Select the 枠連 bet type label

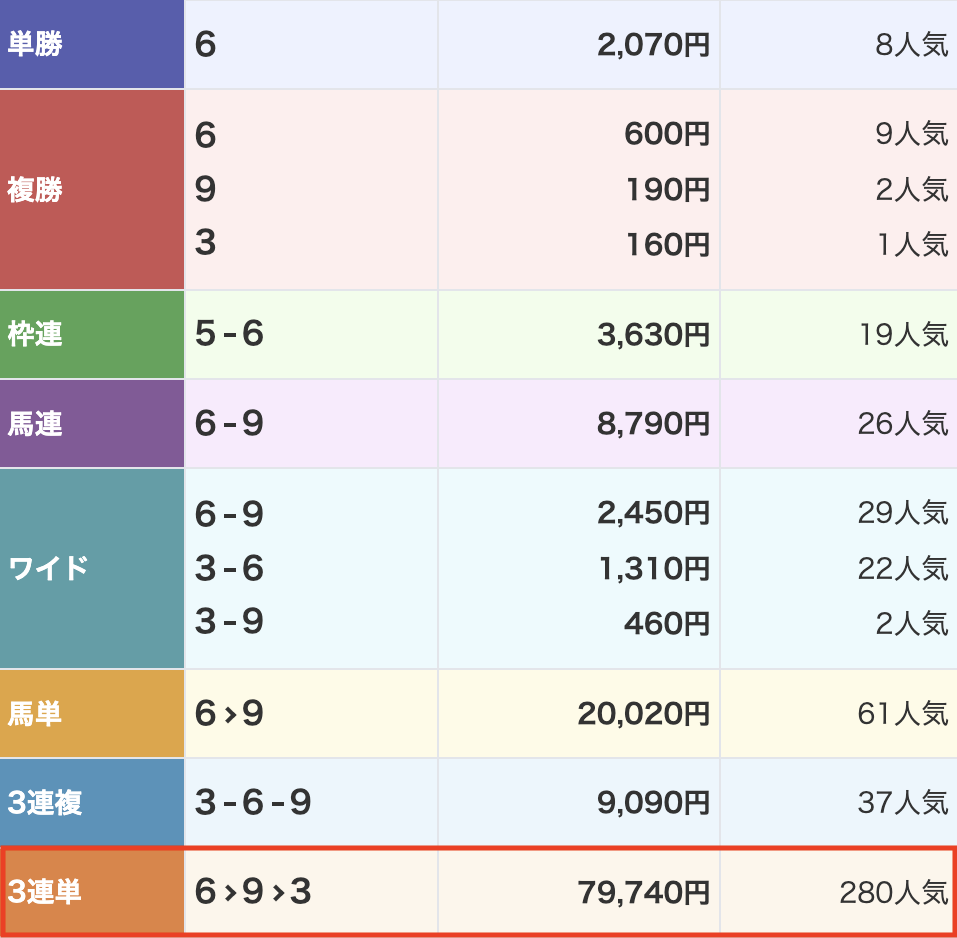(x=35, y=334)
